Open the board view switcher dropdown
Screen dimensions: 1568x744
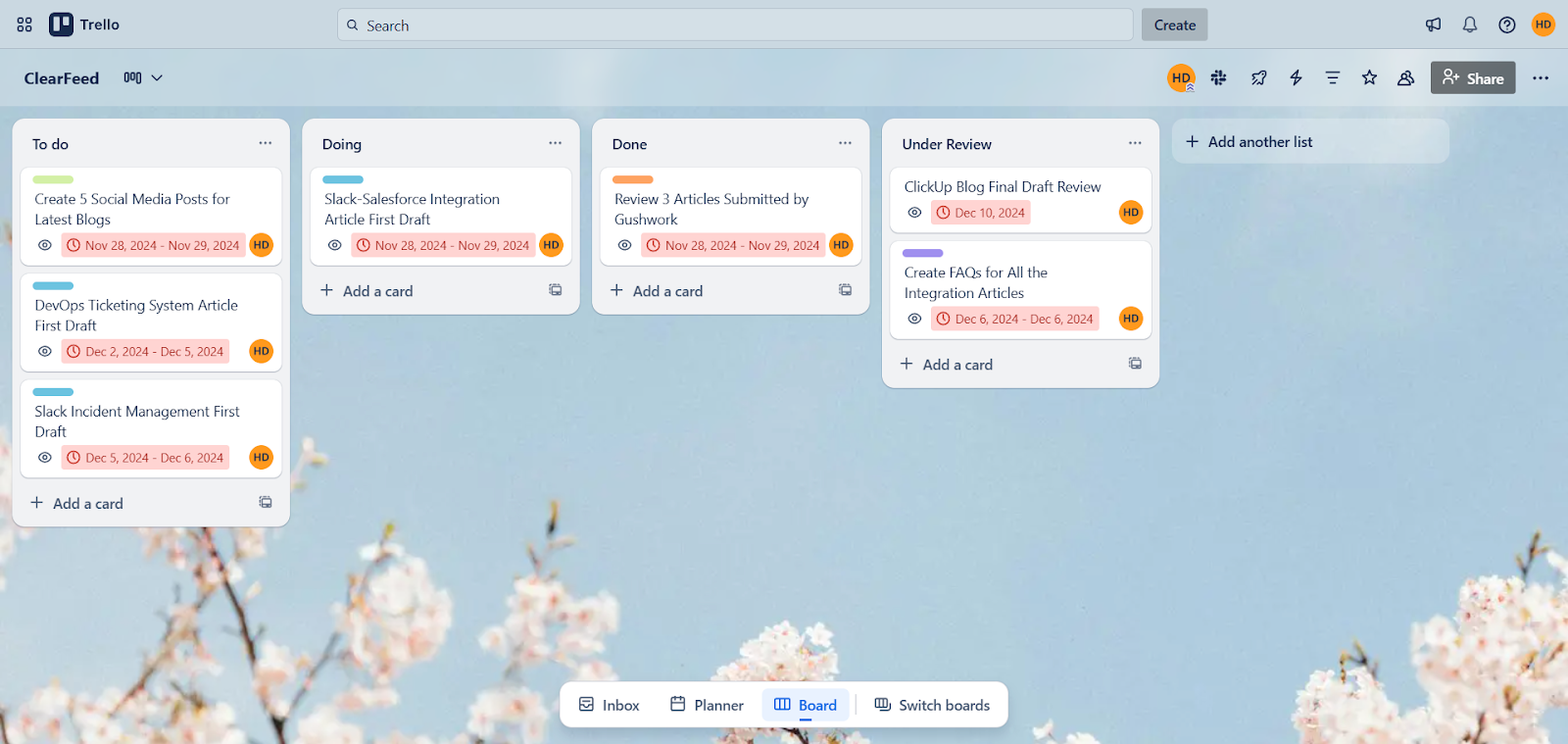[143, 77]
